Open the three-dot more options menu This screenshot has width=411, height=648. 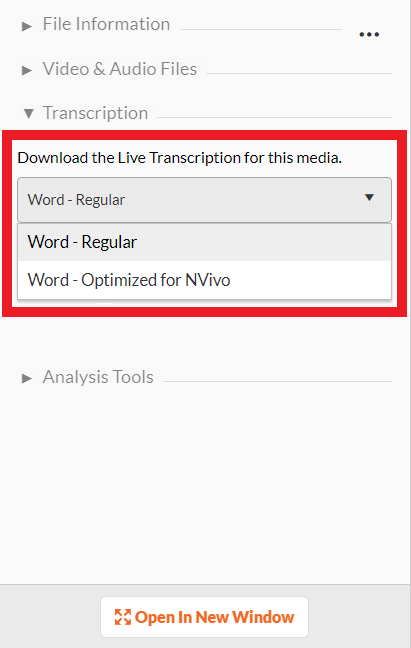click(x=369, y=34)
